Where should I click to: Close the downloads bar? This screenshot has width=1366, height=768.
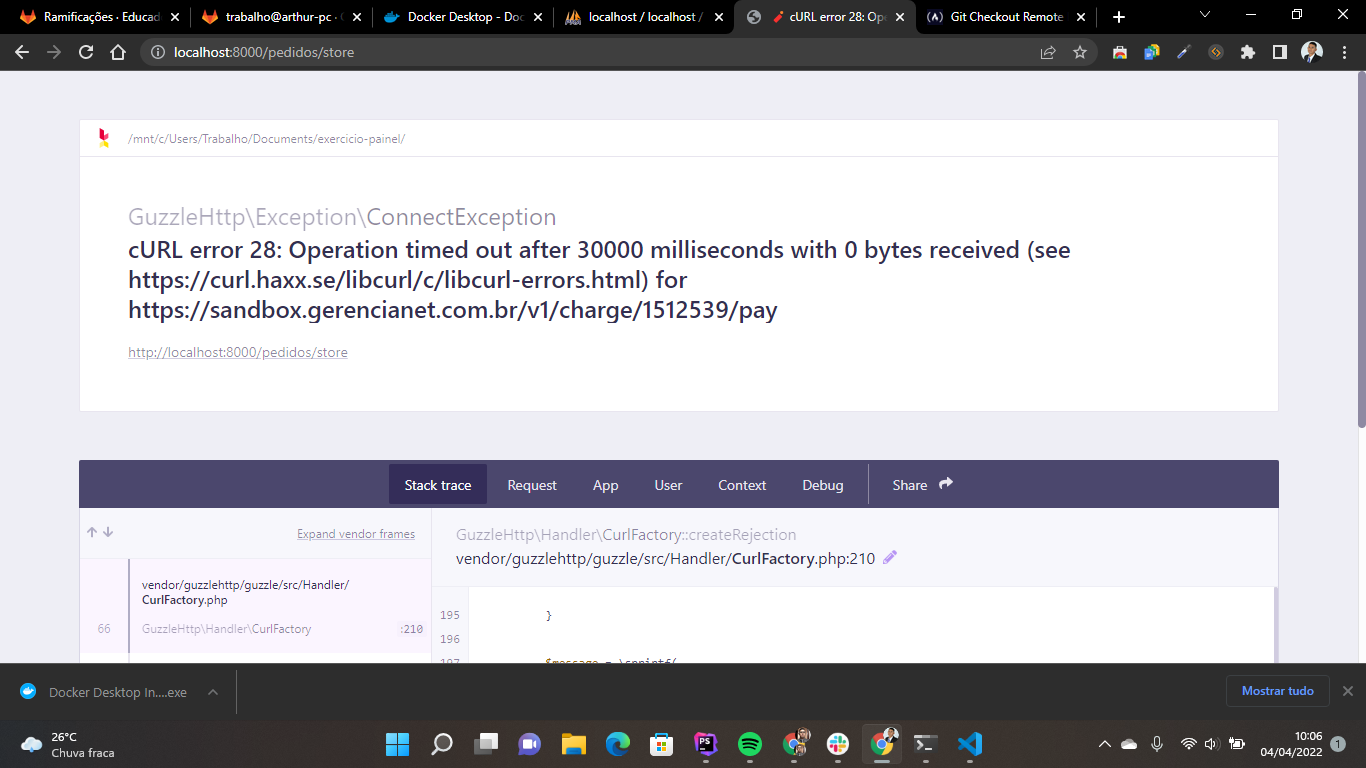click(1348, 691)
